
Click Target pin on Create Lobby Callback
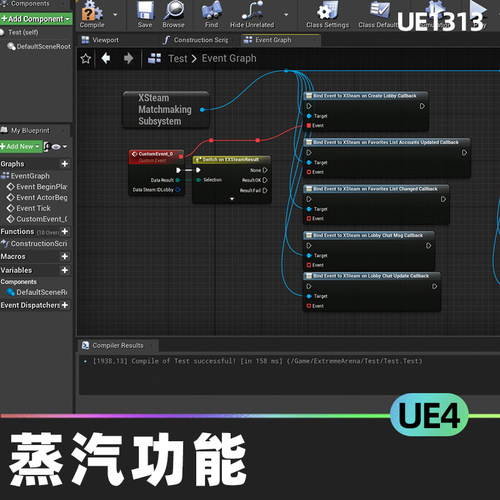[x=309, y=116]
